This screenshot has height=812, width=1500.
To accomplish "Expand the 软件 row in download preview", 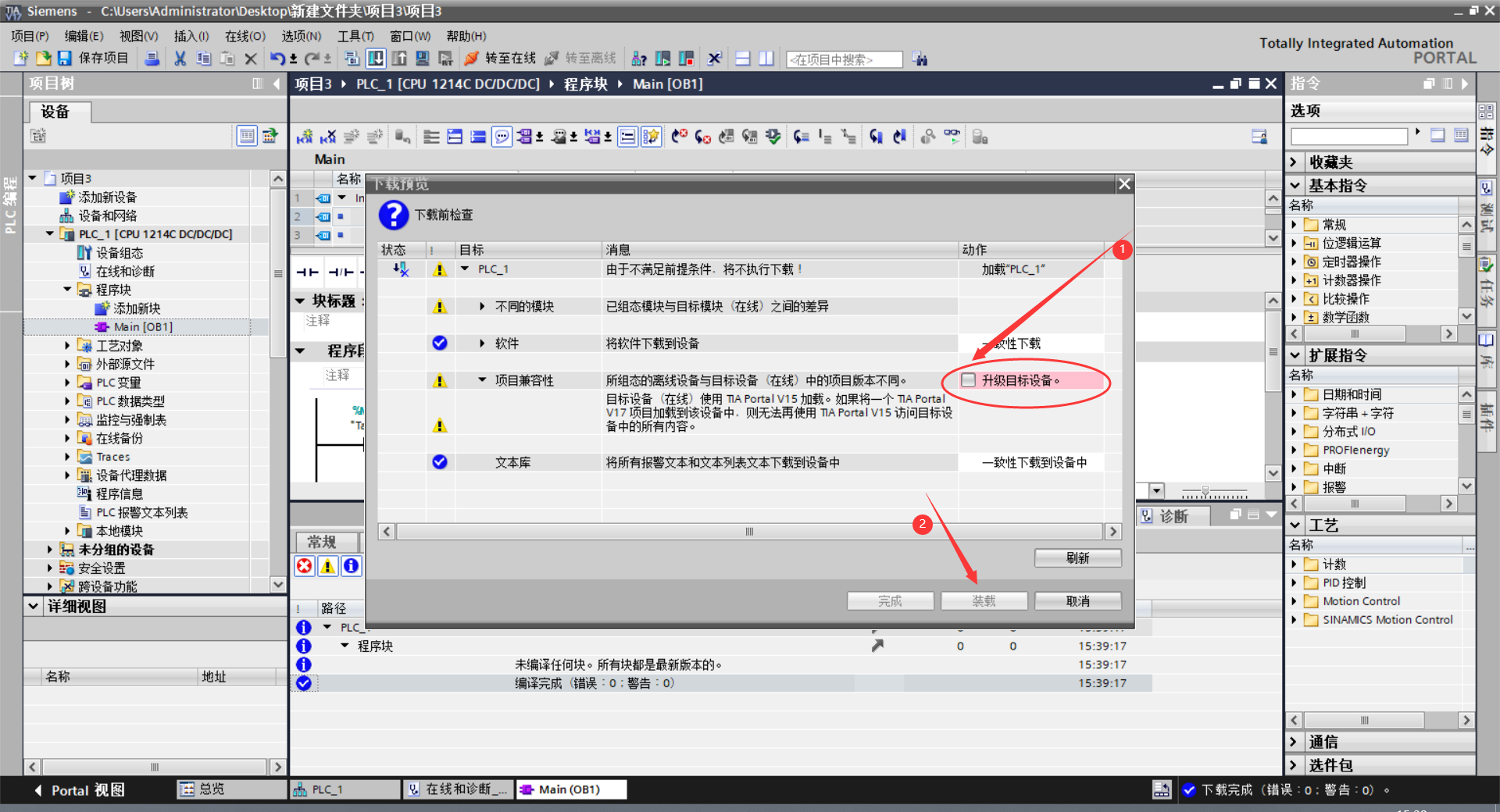I will point(482,344).
